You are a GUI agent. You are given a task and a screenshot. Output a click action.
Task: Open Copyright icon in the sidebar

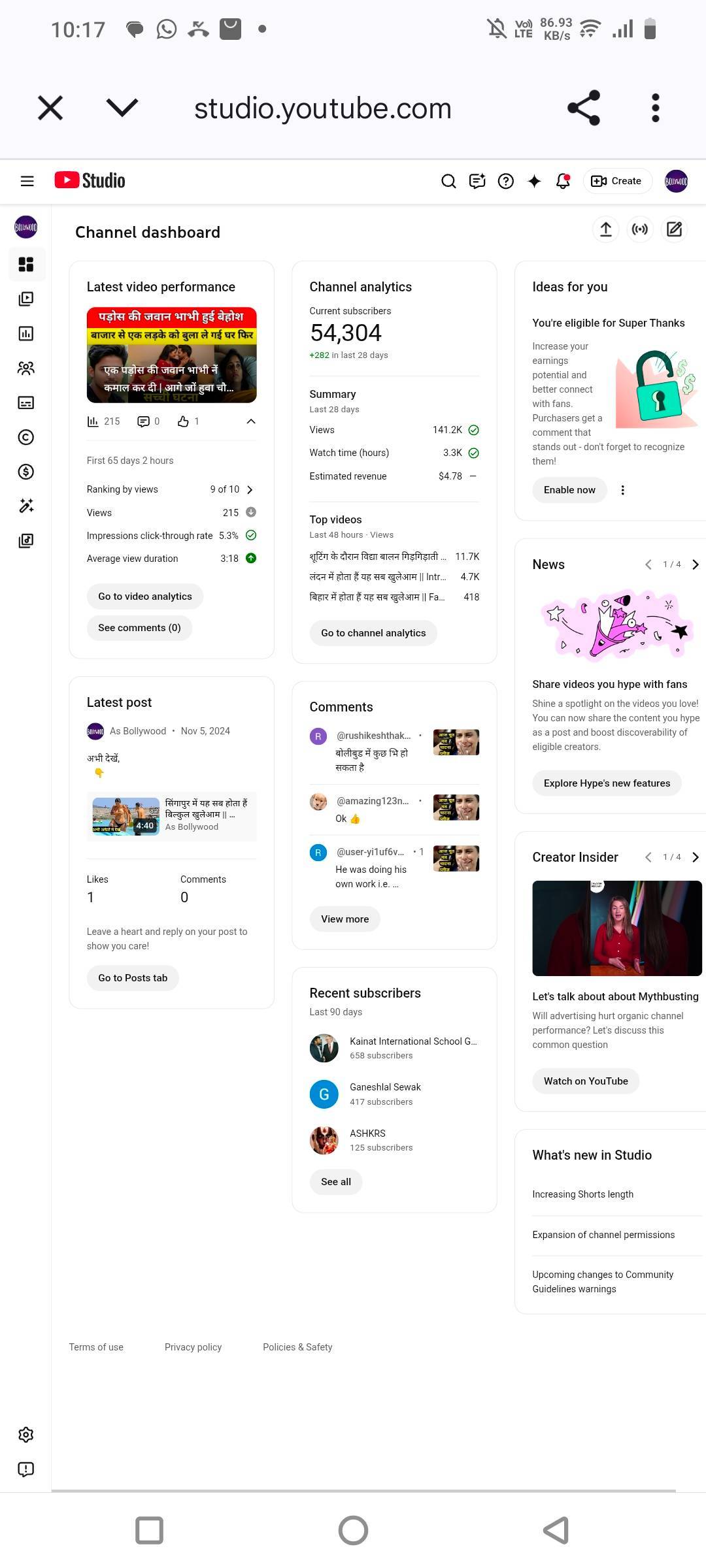(x=26, y=437)
